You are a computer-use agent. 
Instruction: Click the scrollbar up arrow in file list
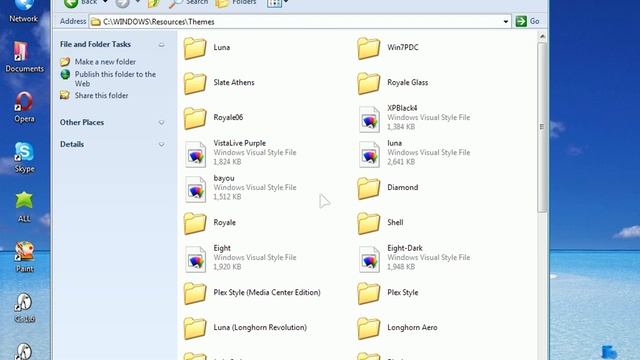[542, 37]
